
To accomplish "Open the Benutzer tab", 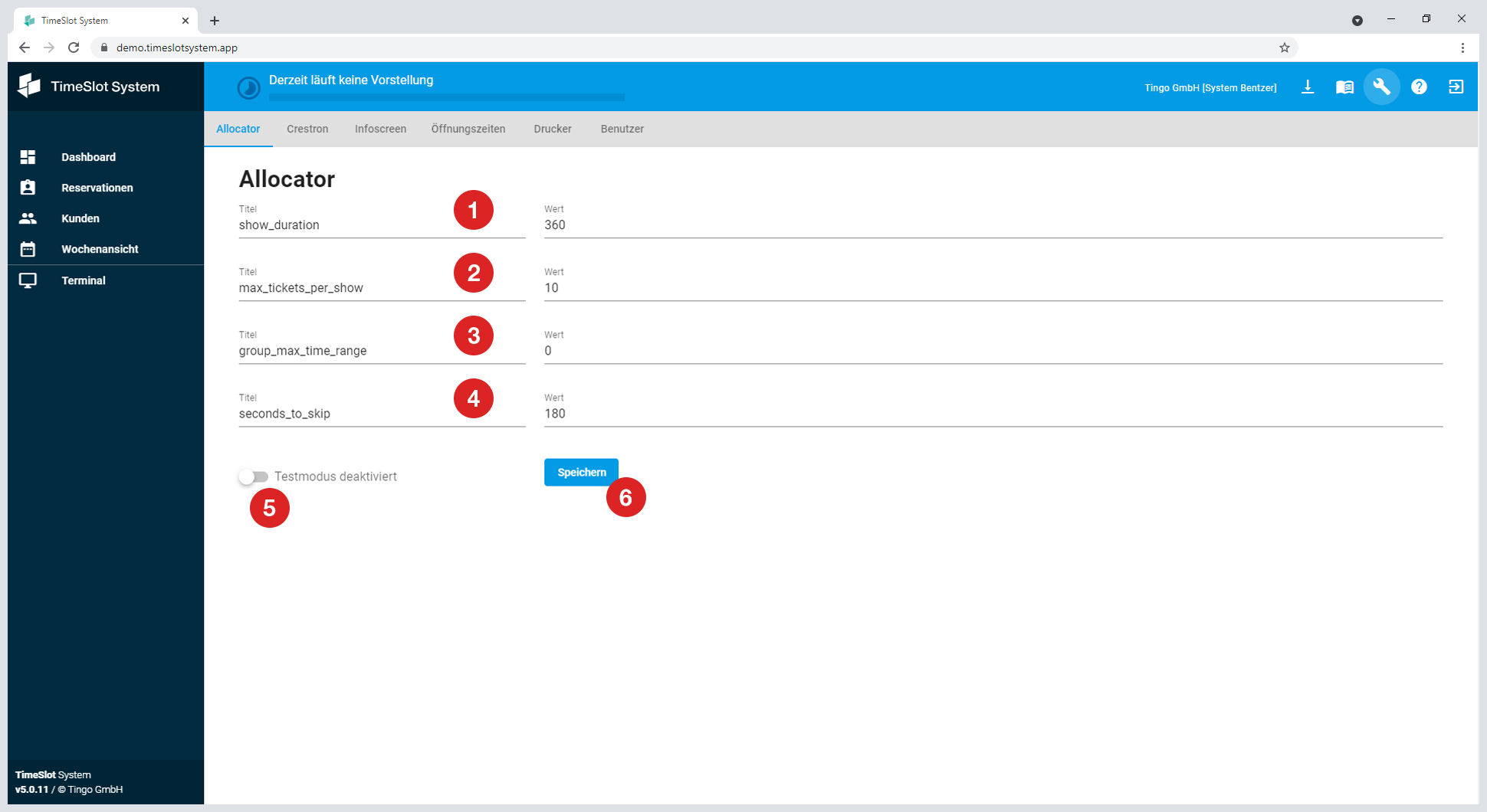I will point(622,129).
